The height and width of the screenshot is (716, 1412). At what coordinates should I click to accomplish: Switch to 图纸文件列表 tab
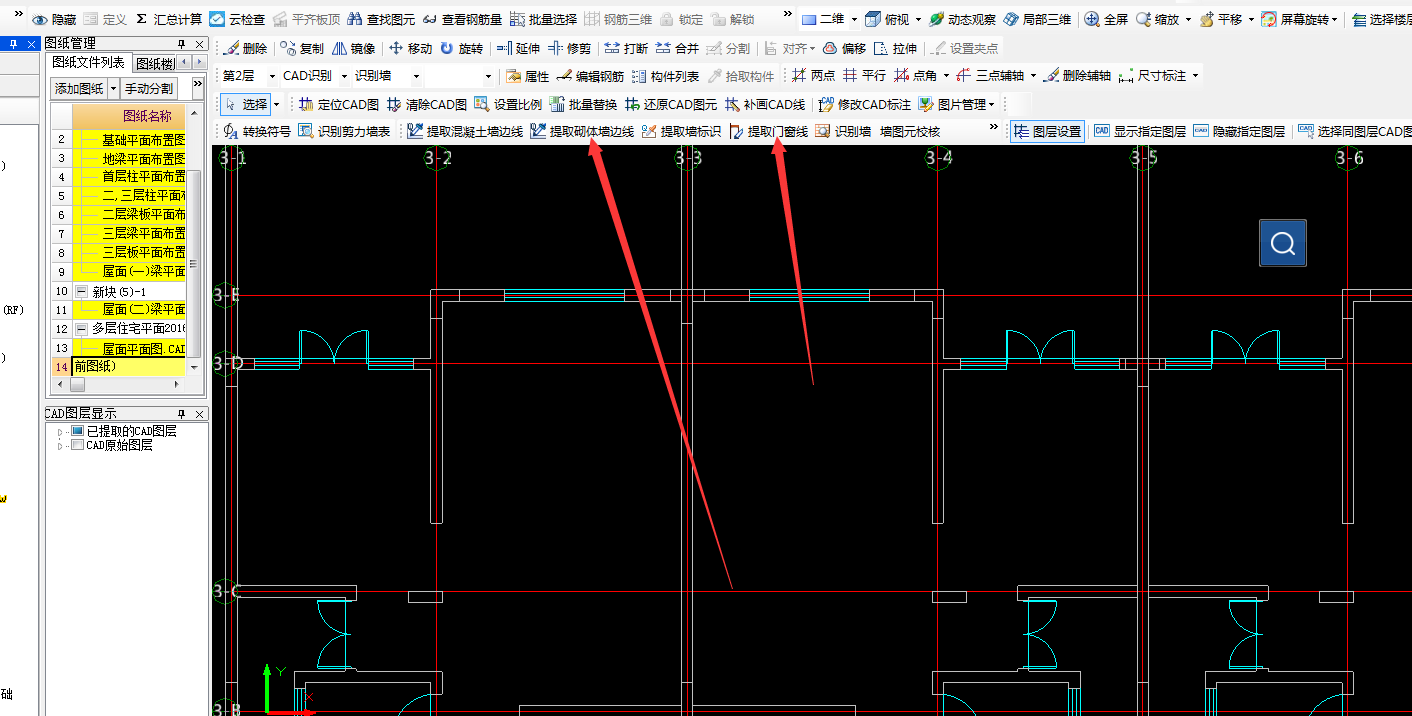(89, 62)
